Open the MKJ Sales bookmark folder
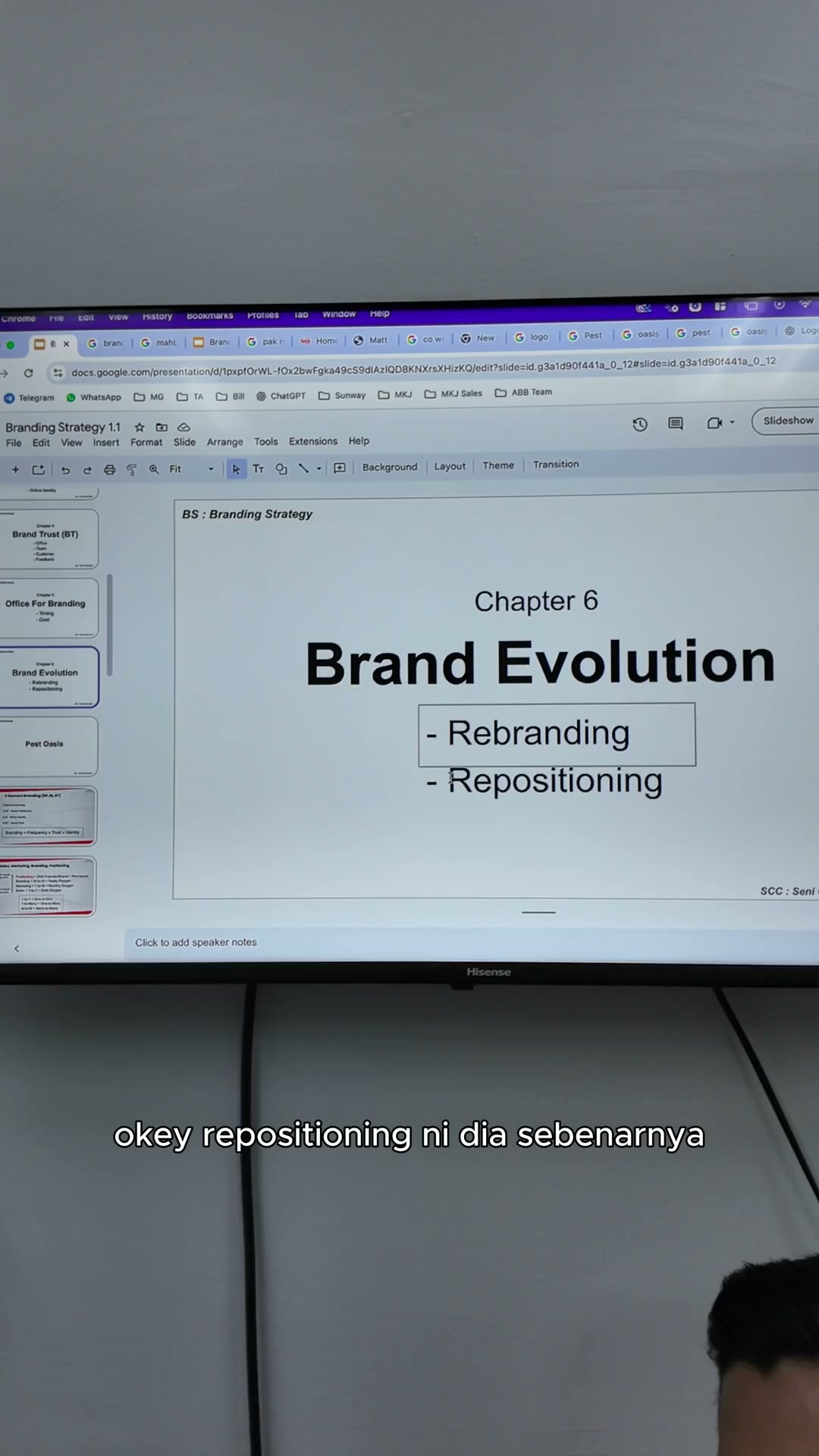819x1456 pixels. pos(453,394)
